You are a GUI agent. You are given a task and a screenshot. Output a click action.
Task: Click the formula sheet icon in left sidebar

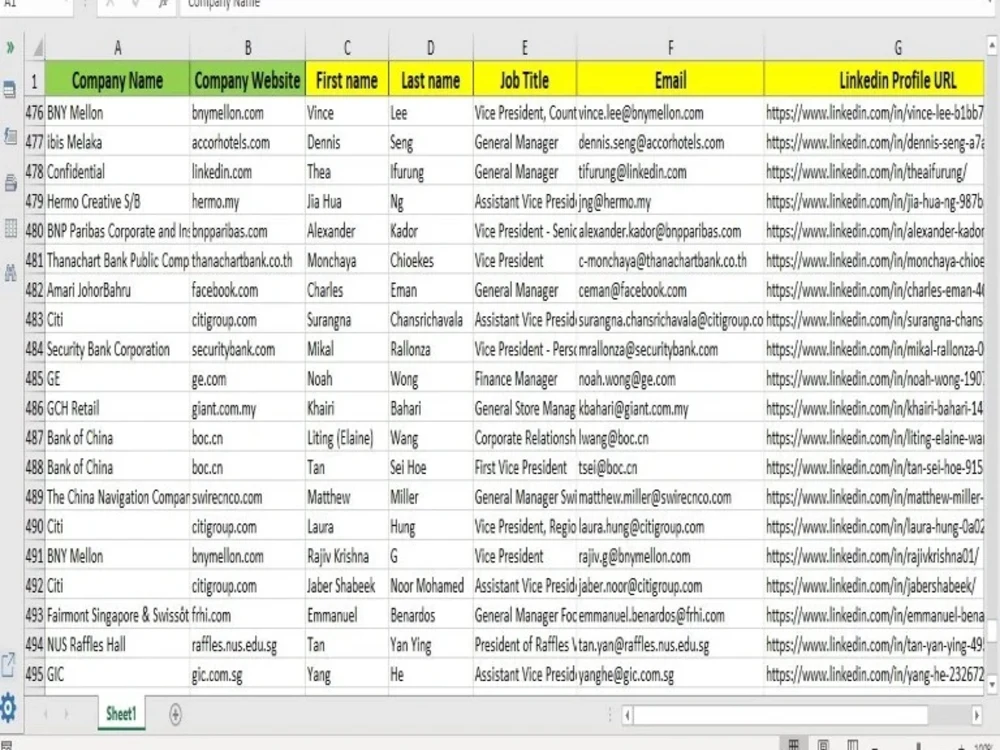(10, 136)
